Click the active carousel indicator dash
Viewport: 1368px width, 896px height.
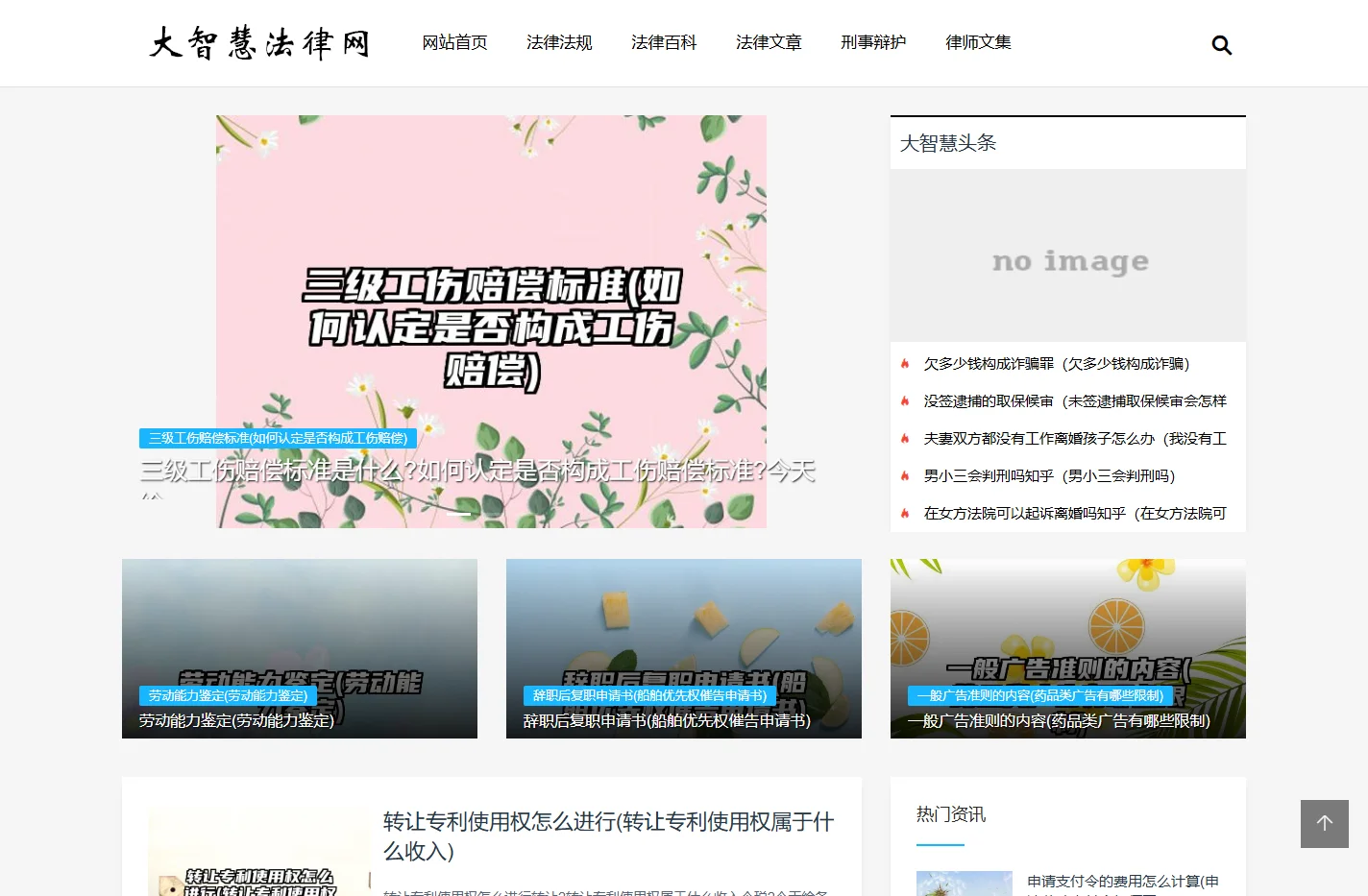(x=459, y=514)
